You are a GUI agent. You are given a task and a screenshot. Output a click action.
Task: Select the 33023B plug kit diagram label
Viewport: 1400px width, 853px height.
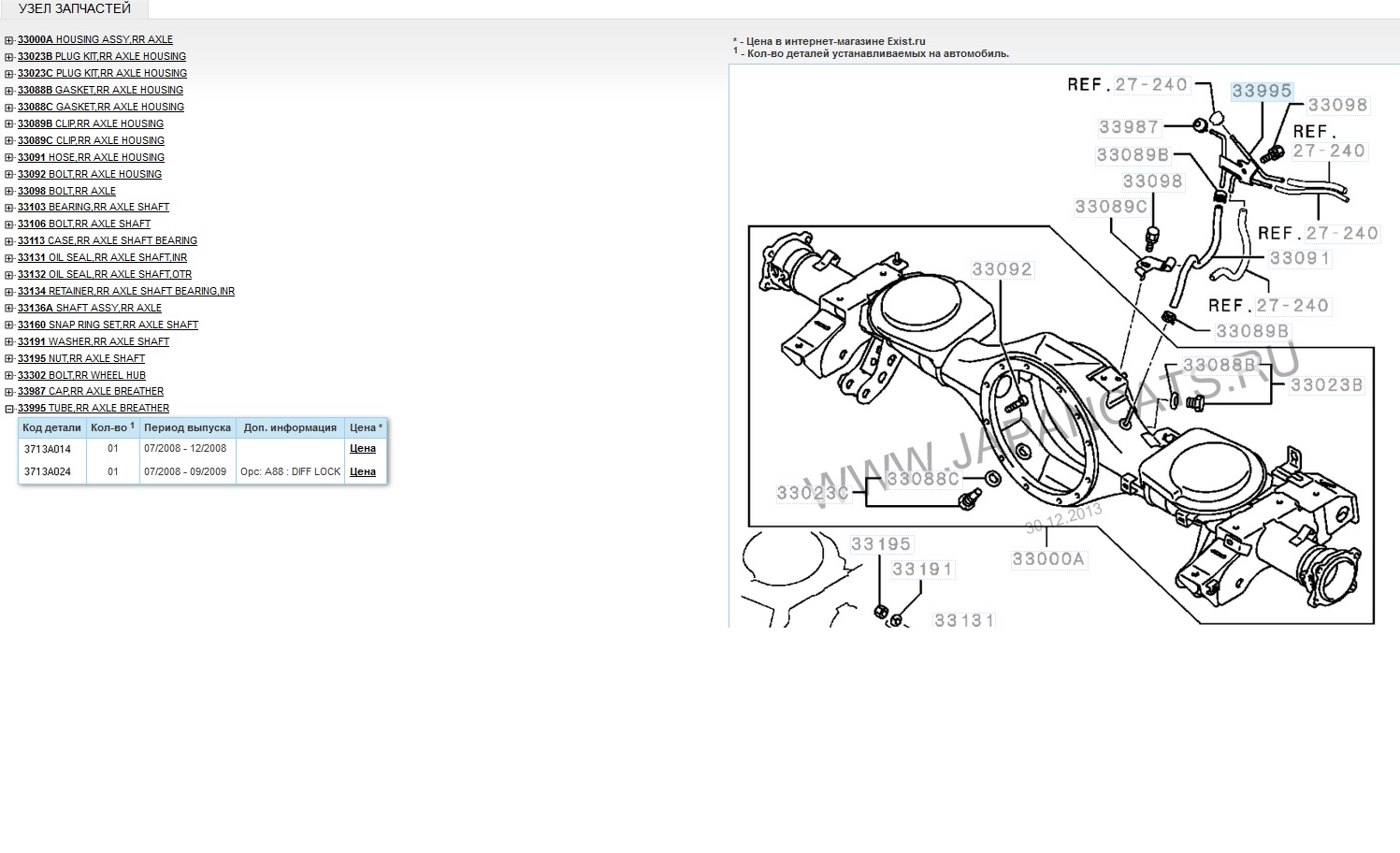pos(1326,384)
